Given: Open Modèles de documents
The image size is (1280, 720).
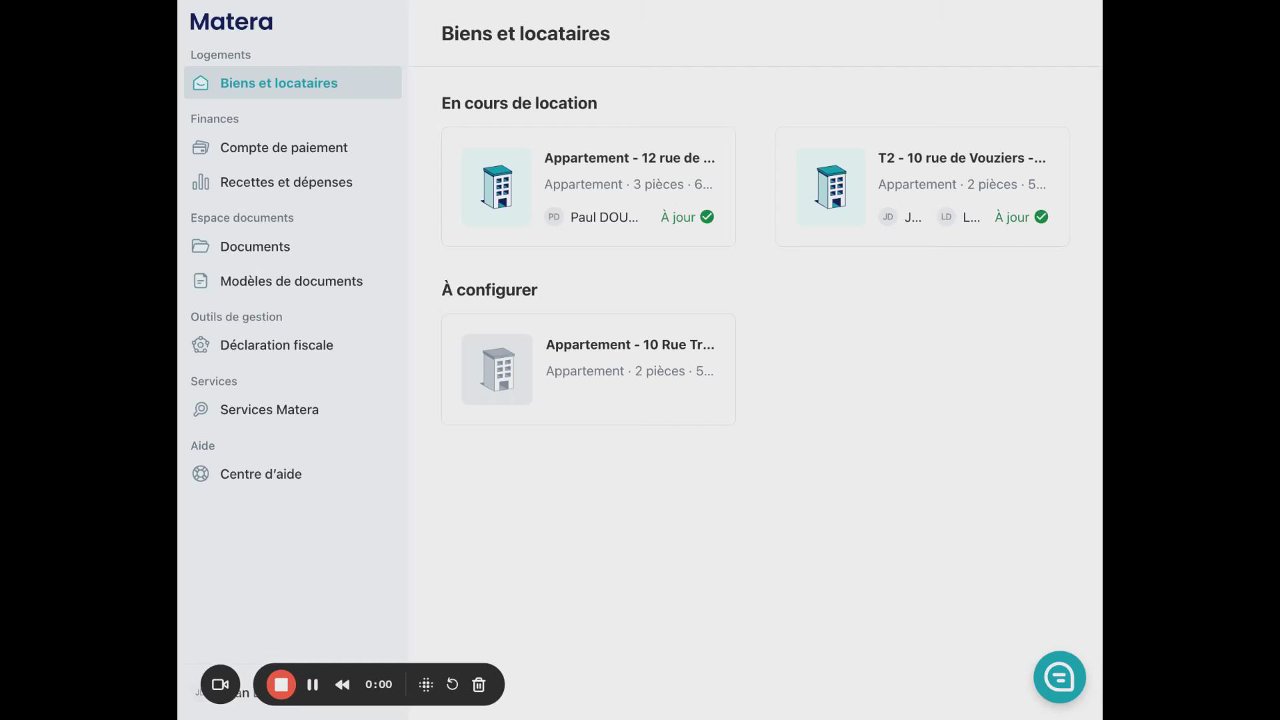Looking at the screenshot, I should [x=293, y=281].
